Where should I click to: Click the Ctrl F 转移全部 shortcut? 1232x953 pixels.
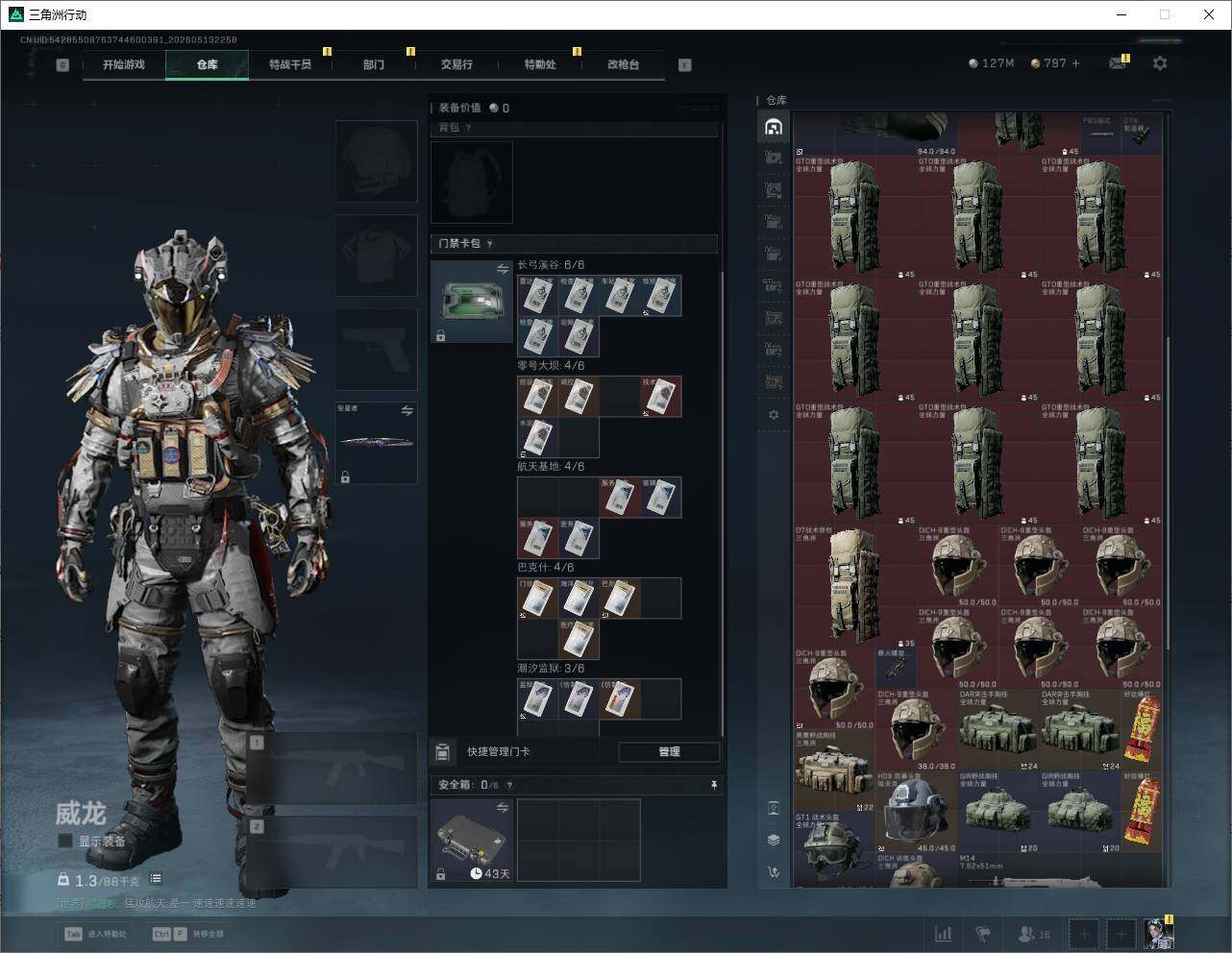187,934
